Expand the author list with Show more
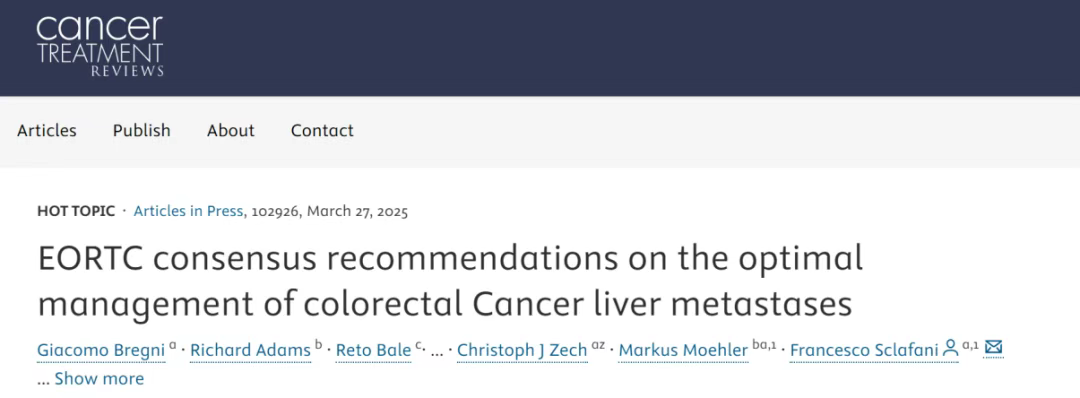Screen dimensions: 1080x398 tap(99, 379)
